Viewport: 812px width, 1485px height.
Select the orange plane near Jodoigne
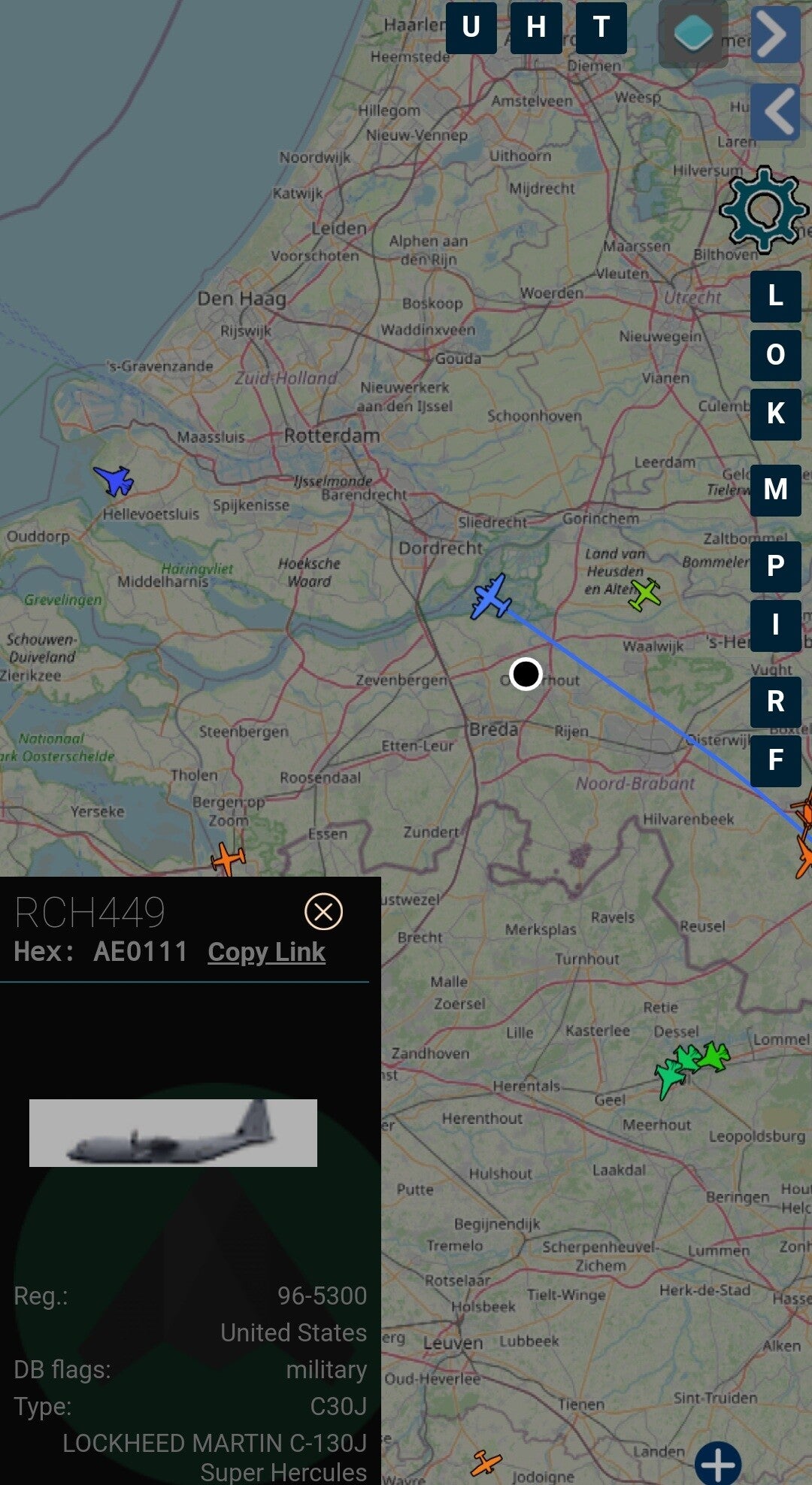[486, 1462]
